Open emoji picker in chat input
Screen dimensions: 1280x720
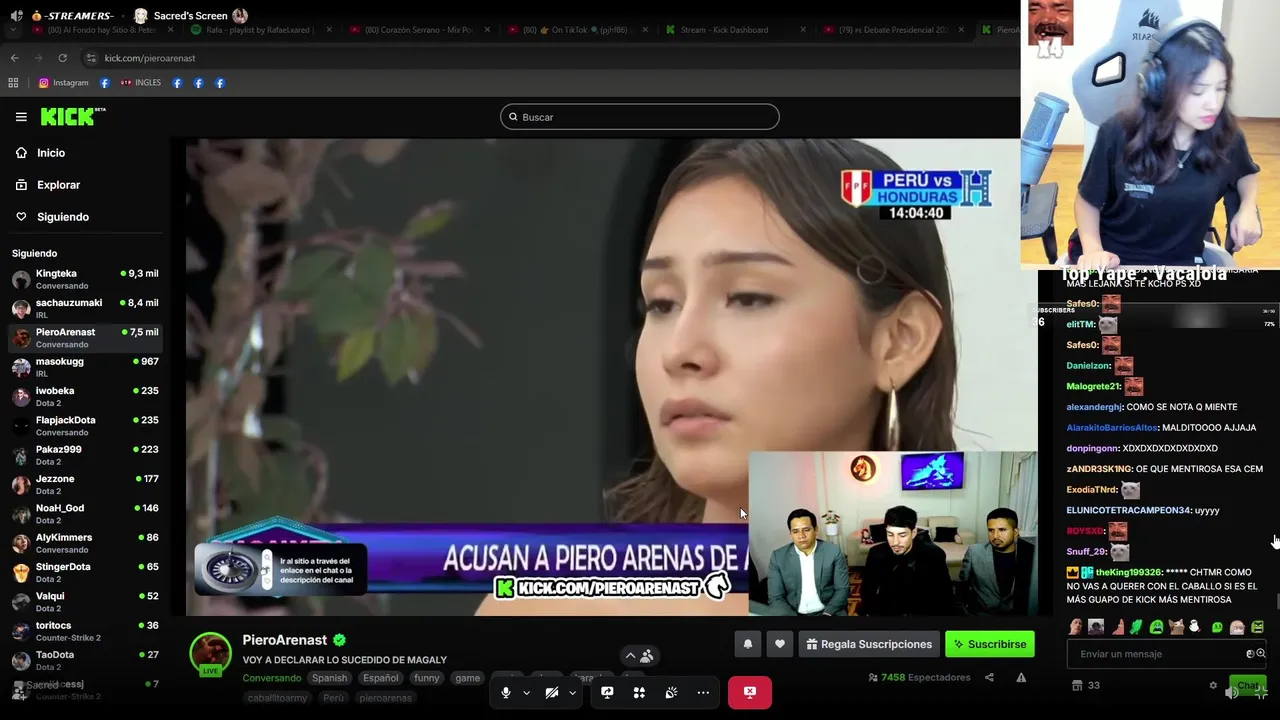coord(1250,654)
